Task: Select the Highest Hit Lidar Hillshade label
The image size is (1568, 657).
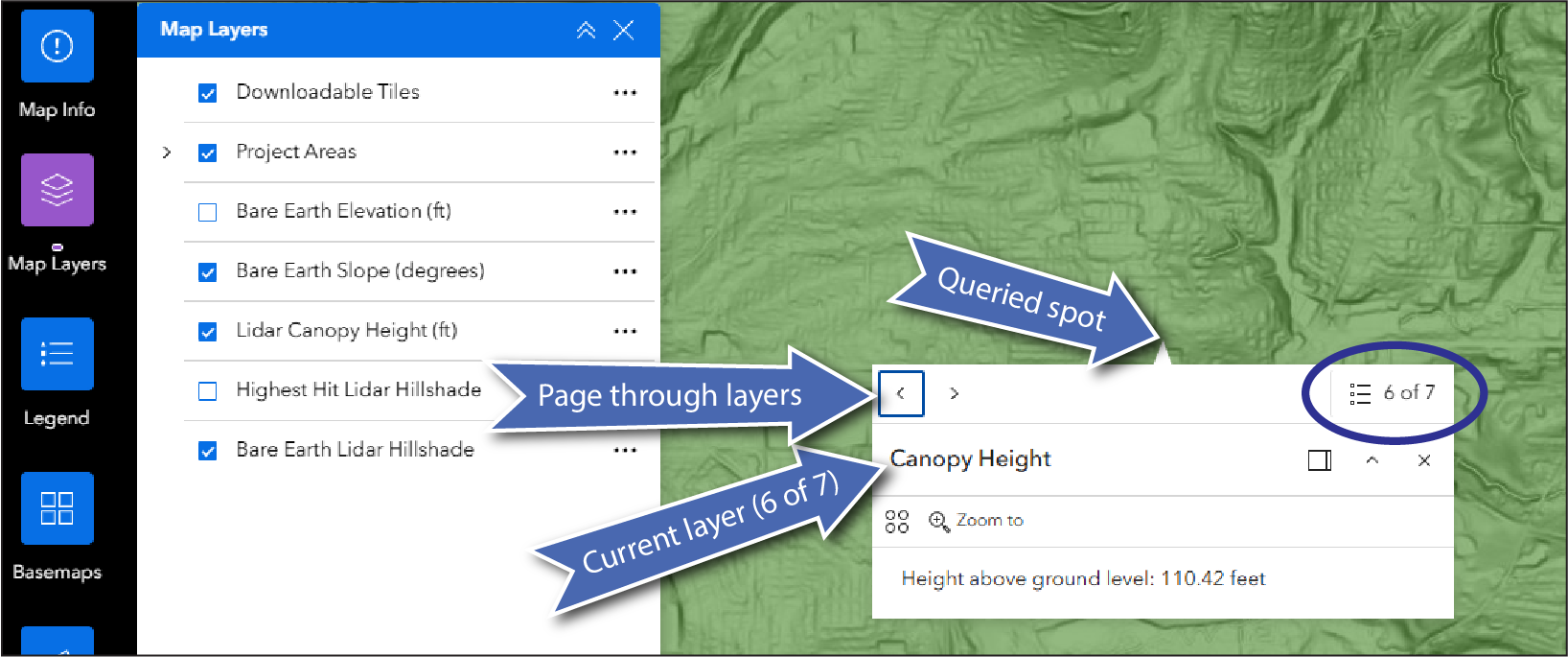Action: click(x=358, y=389)
